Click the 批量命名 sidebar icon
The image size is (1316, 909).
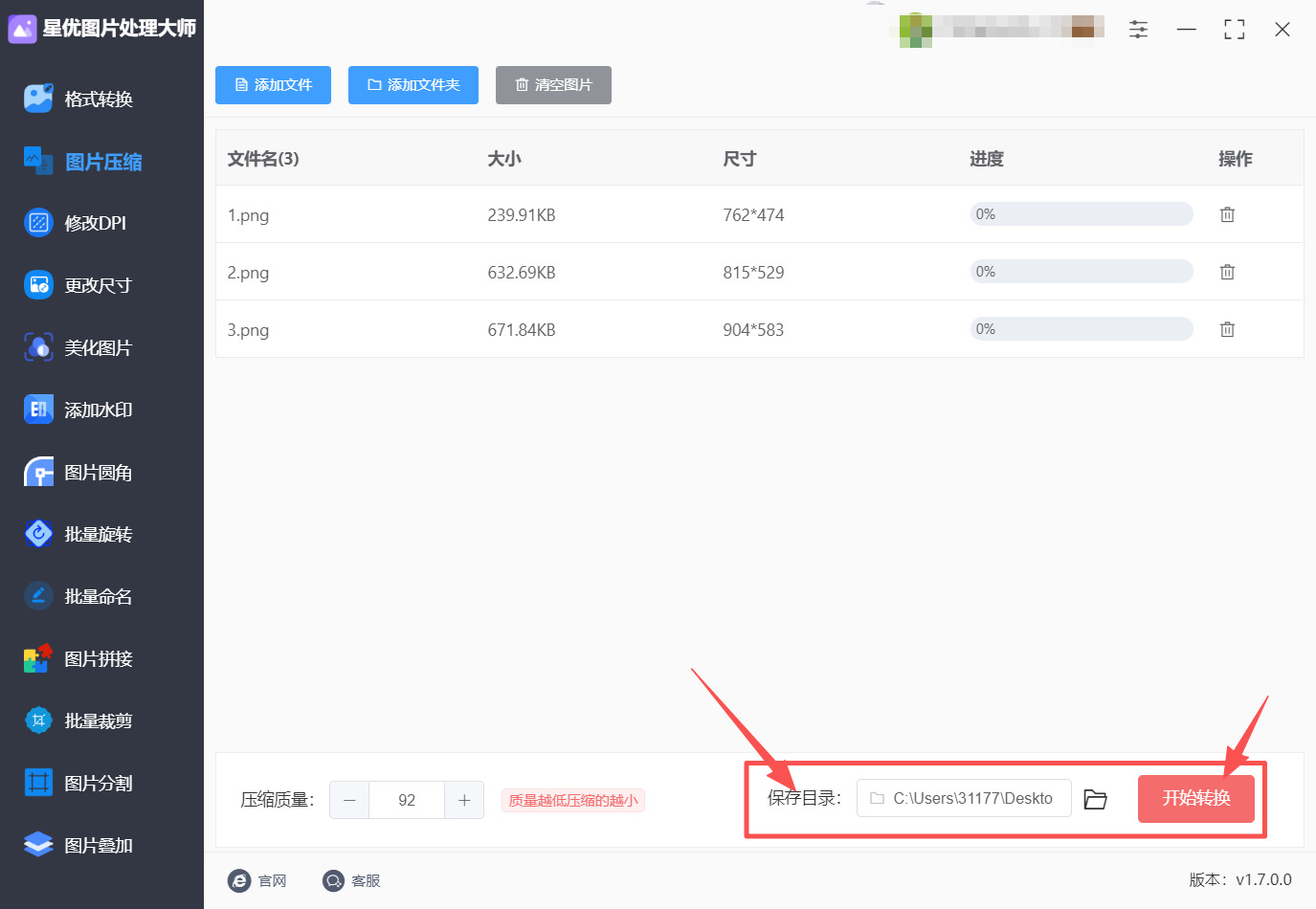click(x=38, y=596)
